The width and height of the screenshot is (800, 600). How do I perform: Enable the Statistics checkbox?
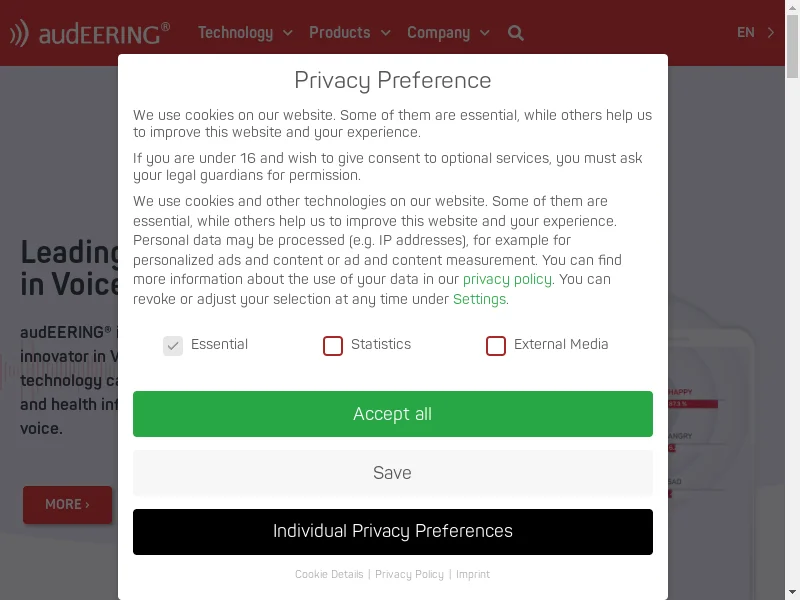(x=333, y=346)
